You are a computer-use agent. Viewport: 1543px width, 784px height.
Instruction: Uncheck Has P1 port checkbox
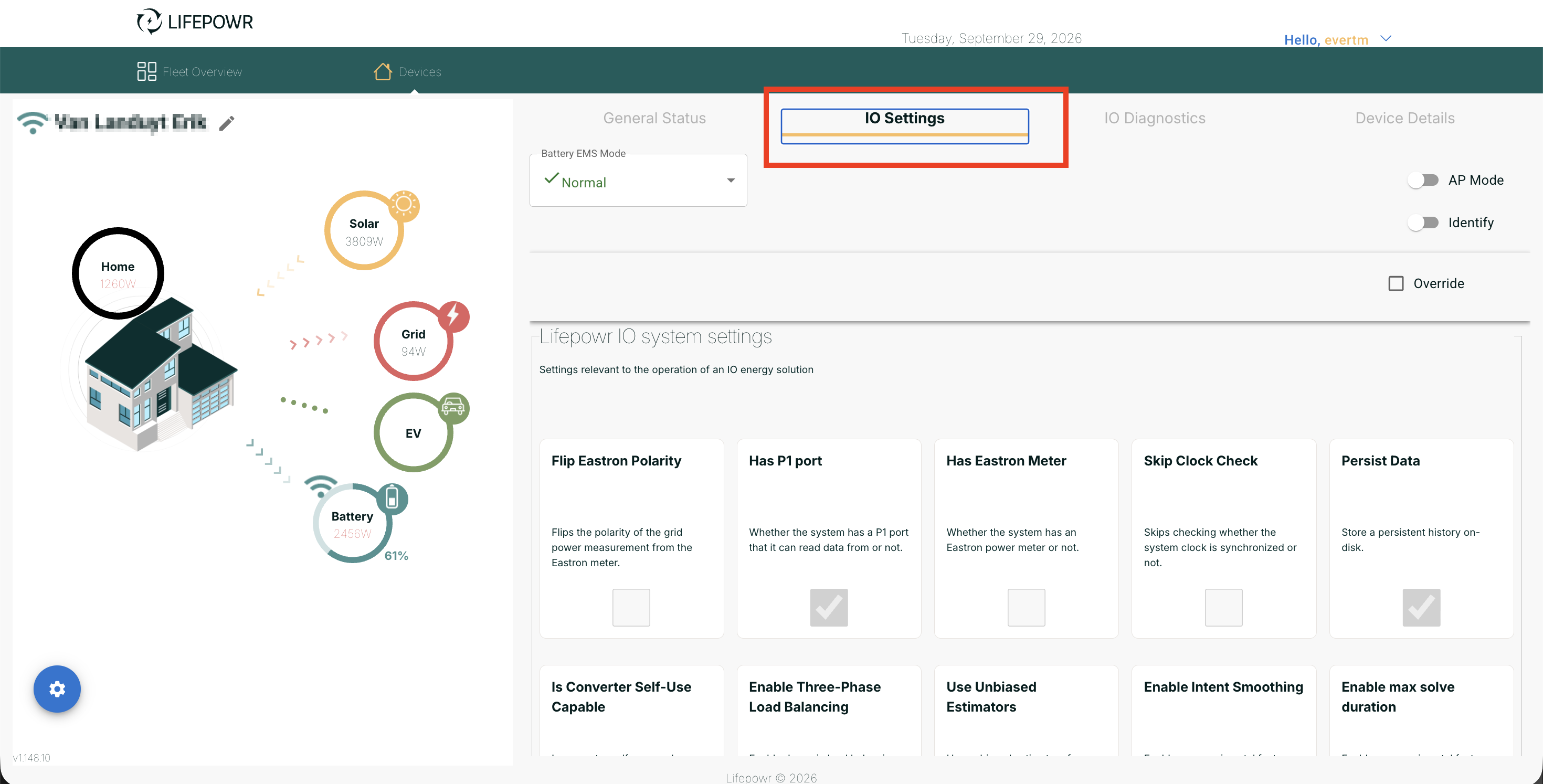(x=829, y=607)
